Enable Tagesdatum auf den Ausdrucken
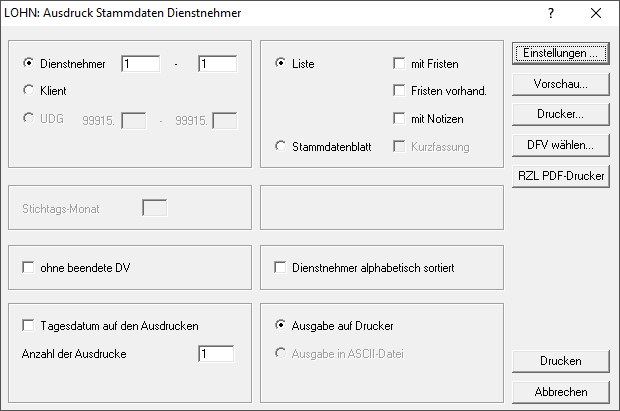Screen dimensions: 620x411 point(28,325)
